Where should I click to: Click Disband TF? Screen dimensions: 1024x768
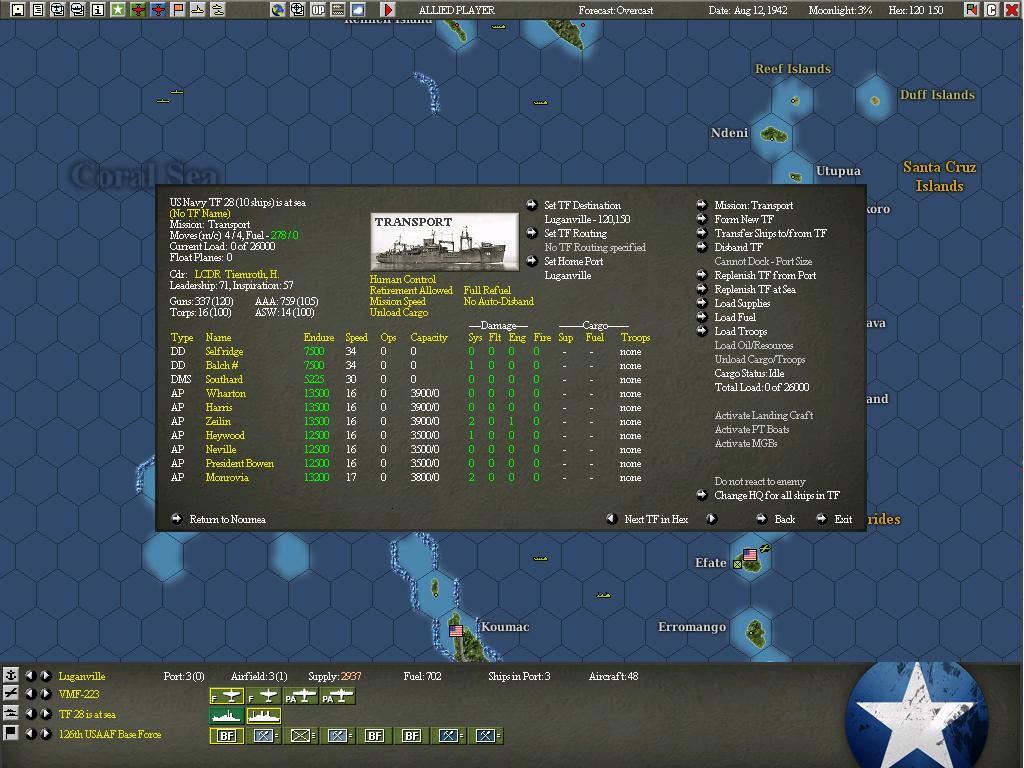pos(739,248)
